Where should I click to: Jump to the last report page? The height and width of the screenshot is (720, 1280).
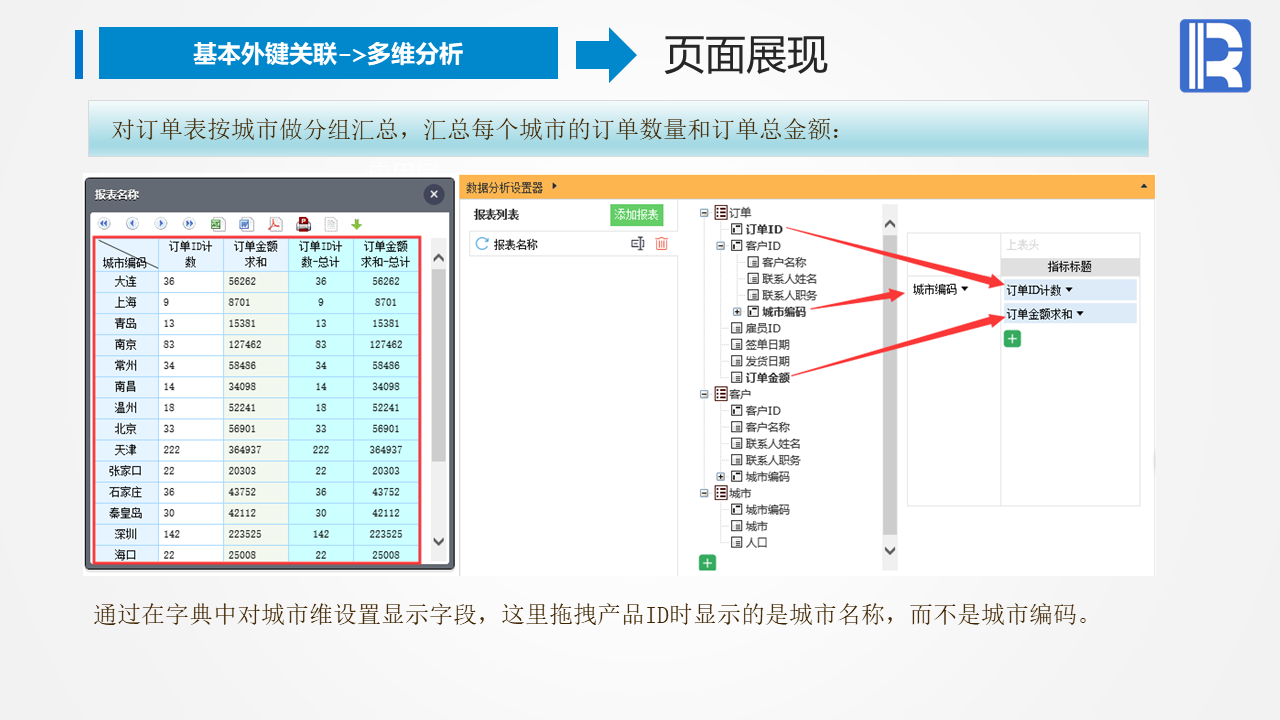click(188, 224)
